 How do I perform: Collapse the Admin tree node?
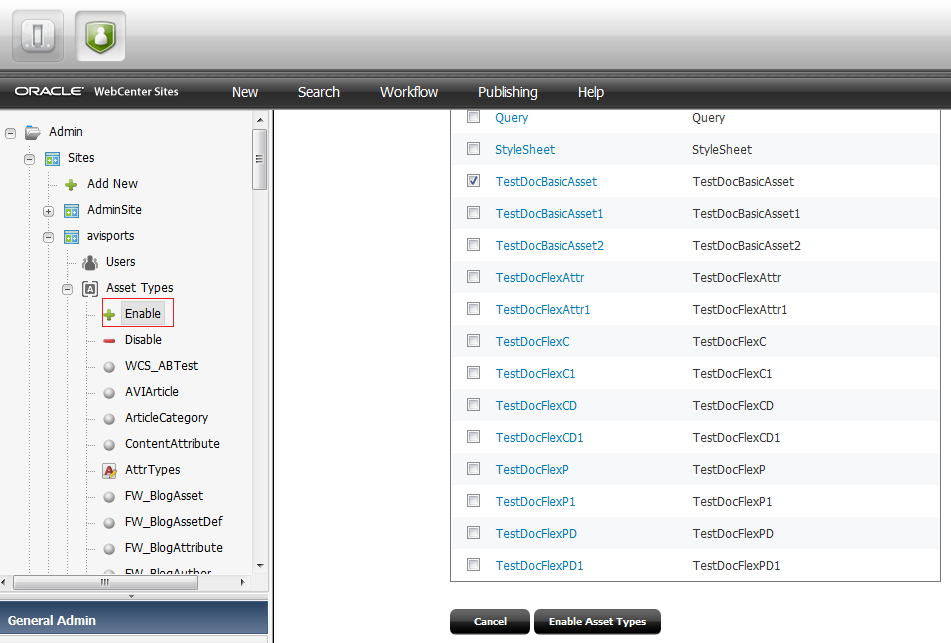[x=10, y=133]
